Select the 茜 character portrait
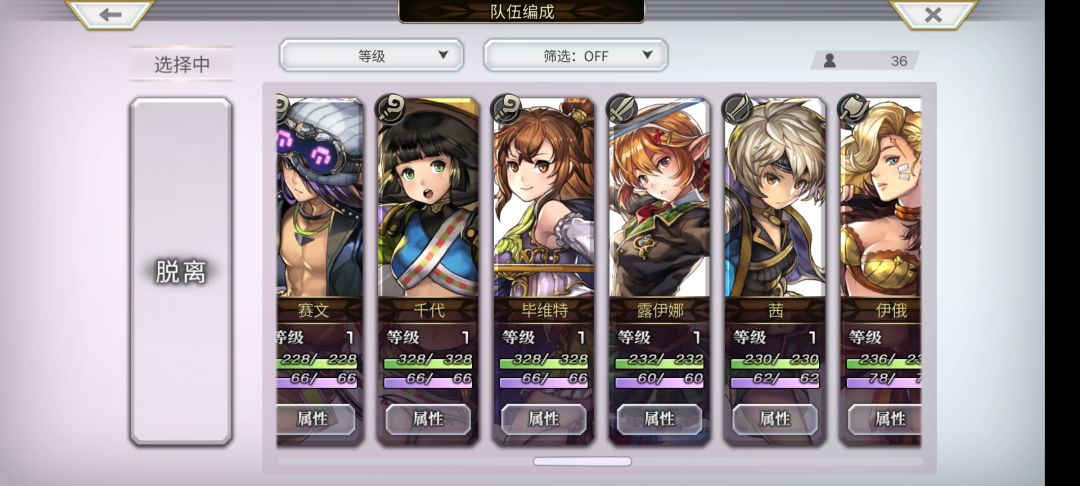 [x=775, y=200]
